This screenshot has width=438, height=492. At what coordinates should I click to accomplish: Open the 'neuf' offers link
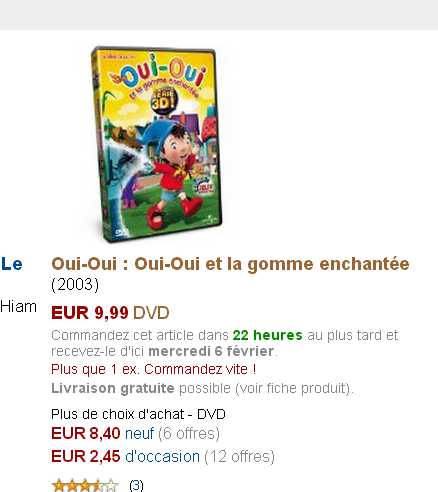139,433
